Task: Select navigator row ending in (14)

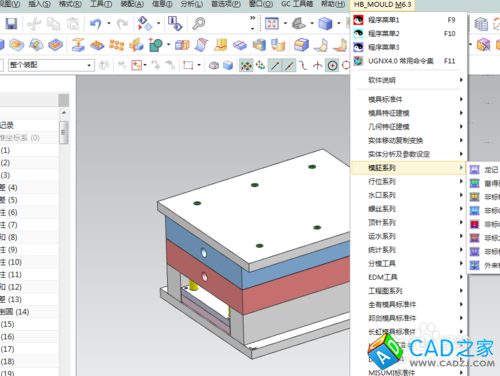Action: 29,312
